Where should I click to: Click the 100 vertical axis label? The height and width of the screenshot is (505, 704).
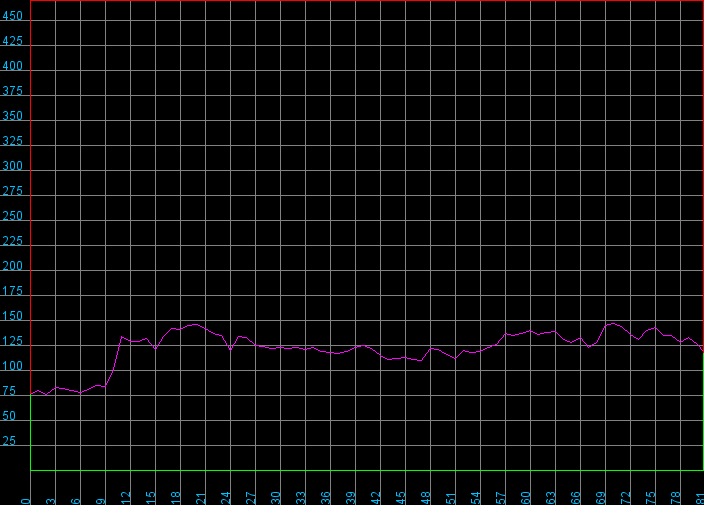pos(13,366)
